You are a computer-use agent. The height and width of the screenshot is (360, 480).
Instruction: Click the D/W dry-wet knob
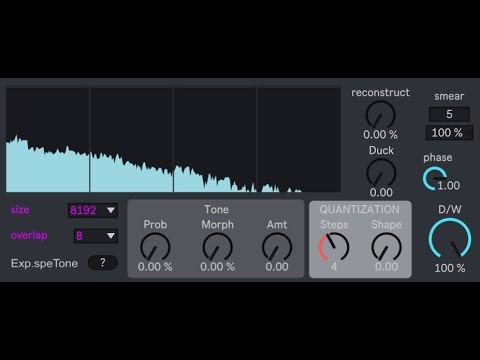(450, 238)
